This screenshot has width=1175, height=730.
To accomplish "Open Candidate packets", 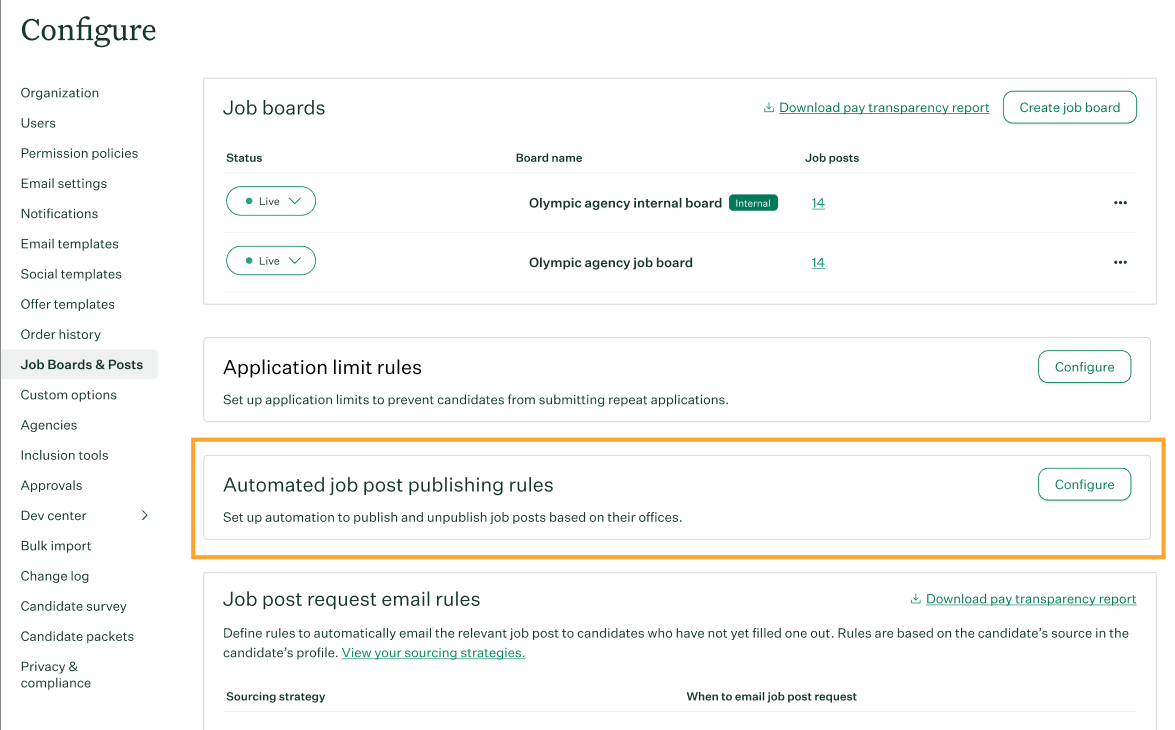I will (x=77, y=636).
